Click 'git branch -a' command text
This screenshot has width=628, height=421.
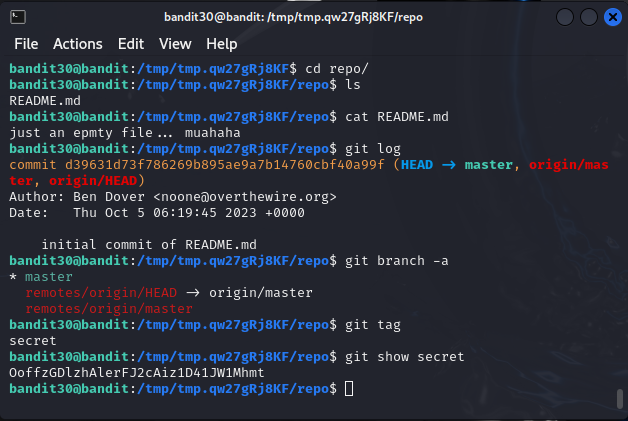397,261
